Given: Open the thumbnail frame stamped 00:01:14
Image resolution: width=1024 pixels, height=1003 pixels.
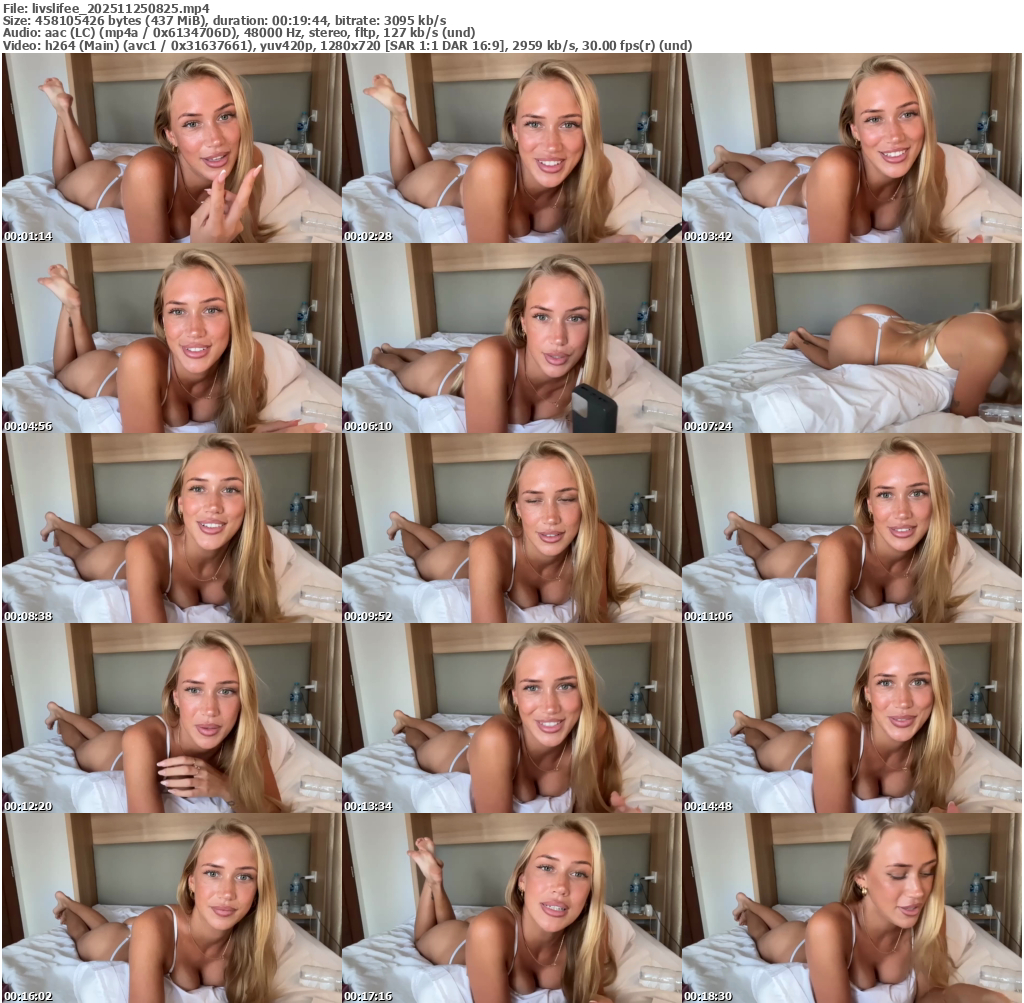Looking at the screenshot, I should (x=172, y=148).
